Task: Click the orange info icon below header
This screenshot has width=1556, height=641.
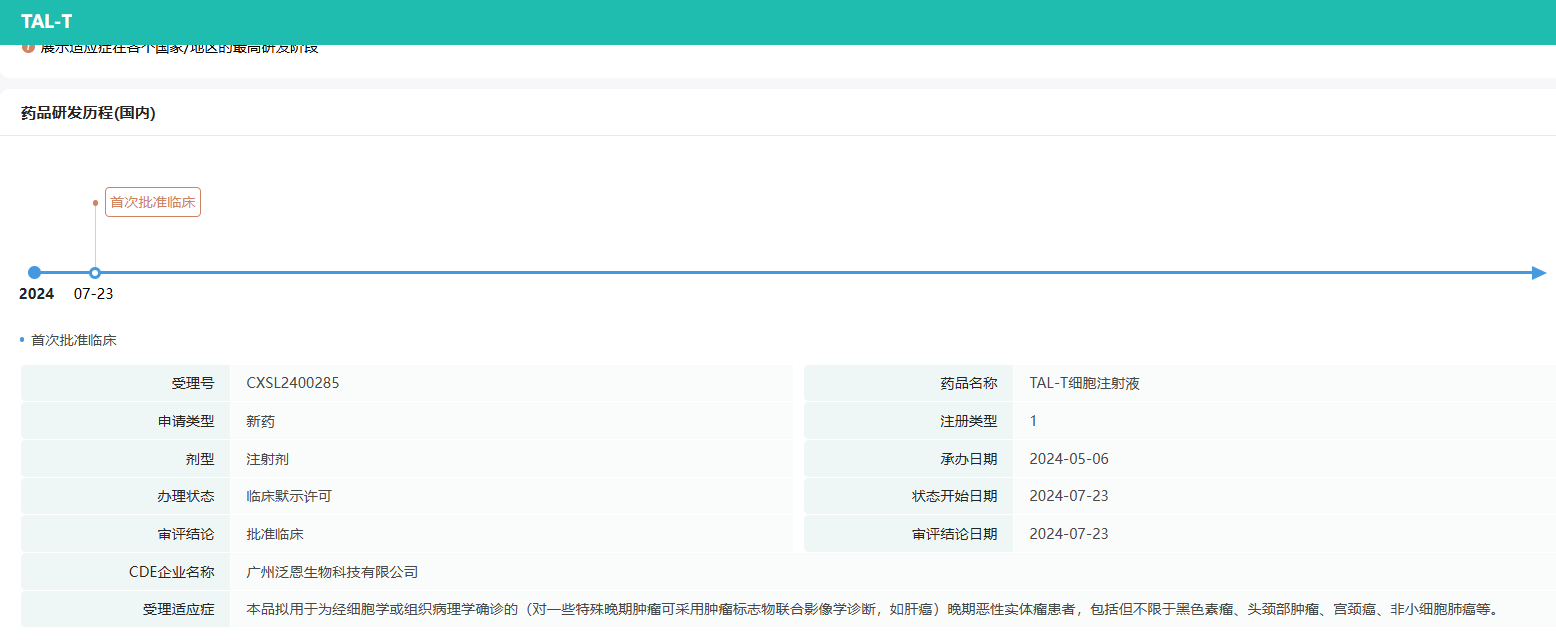Action: [x=28, y=48]
